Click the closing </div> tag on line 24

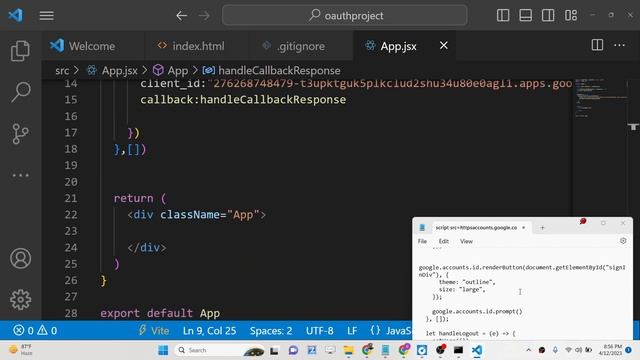(147, 248)
